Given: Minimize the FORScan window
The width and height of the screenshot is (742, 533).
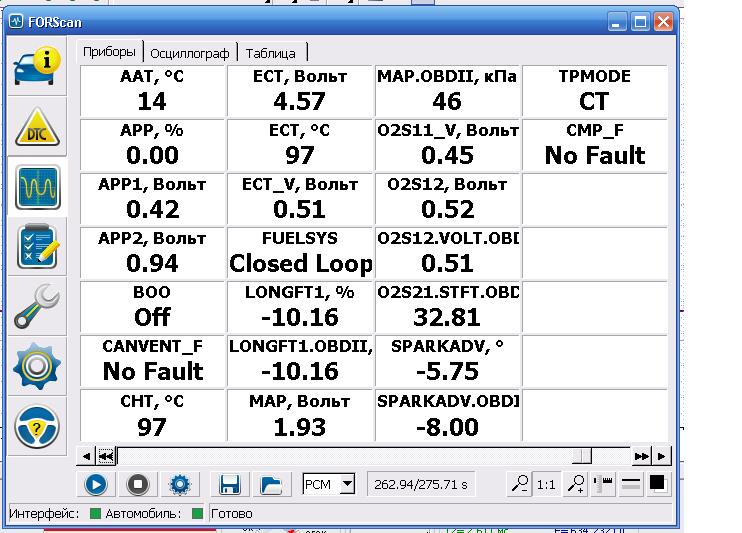Looking at the screenshot, I should click(x=616, y=22).
